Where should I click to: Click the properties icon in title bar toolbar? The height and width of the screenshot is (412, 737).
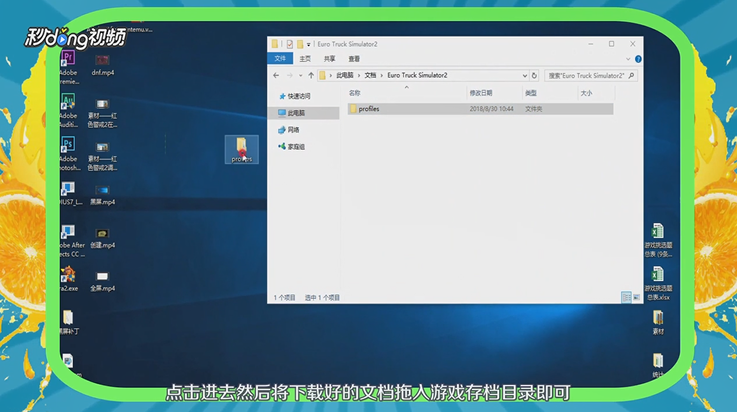click(290, 44)
